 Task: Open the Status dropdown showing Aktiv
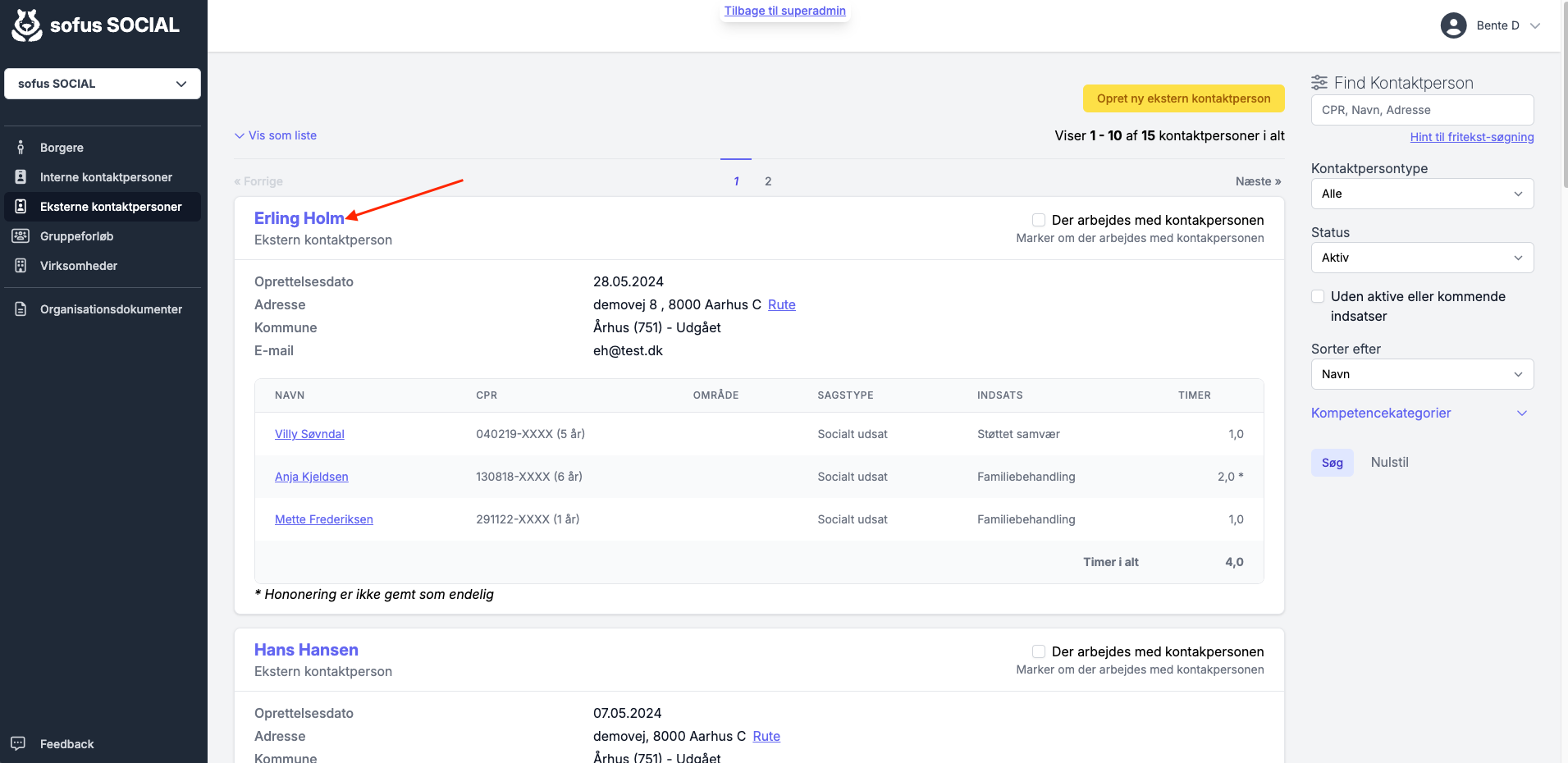(x=1422, y=258)
